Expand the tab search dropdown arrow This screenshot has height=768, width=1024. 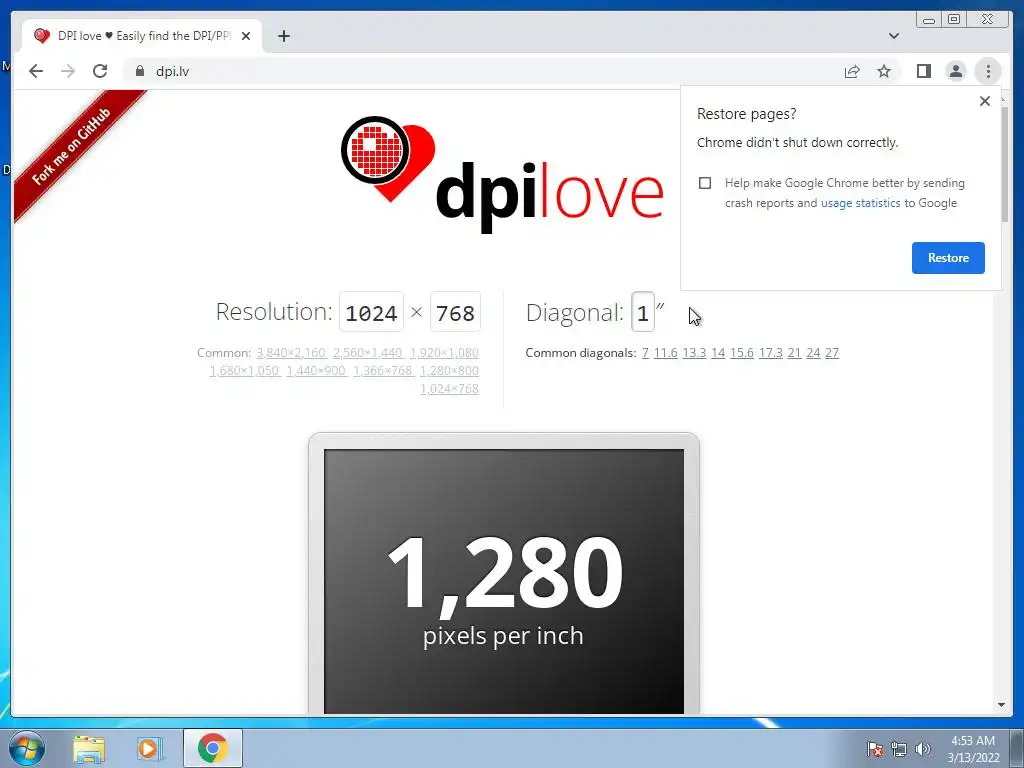(894, 36)
